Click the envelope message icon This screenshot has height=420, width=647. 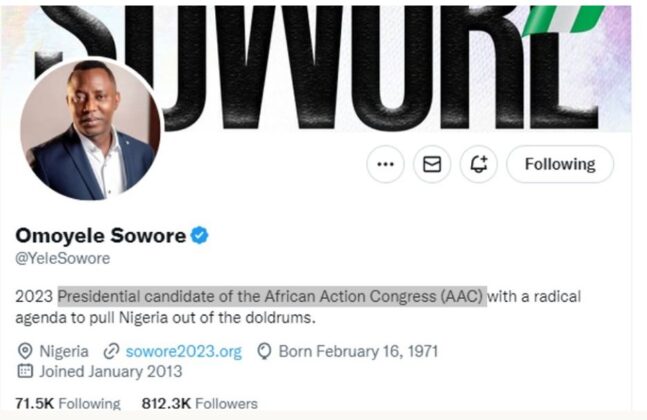coord(432,164)
